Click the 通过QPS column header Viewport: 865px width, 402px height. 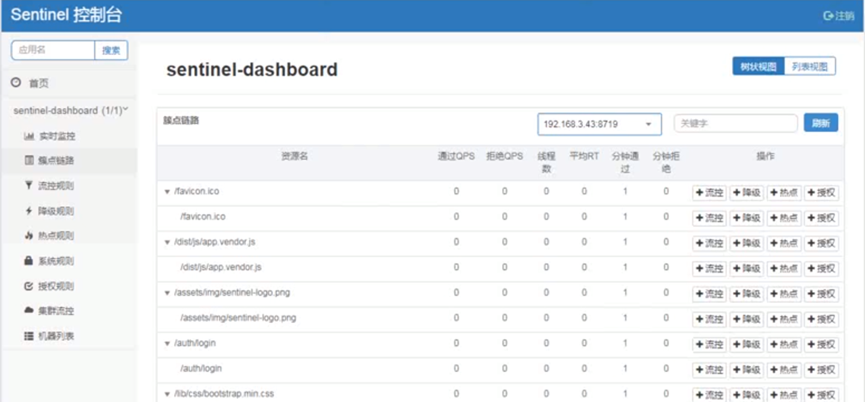[x=456, y=157]
